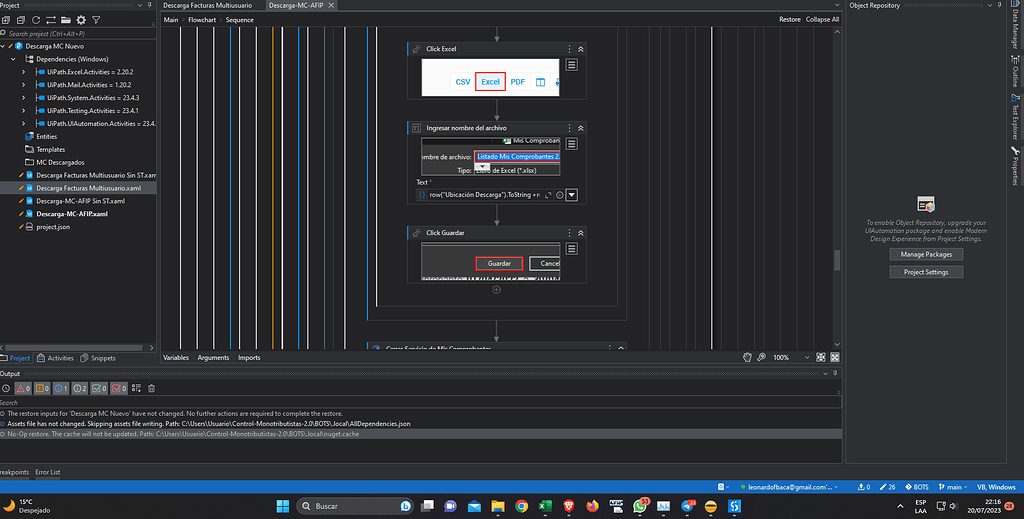1024x519 pixels.
Task: Clear all output with the trash icon
Action: click(x=151, y=388)
